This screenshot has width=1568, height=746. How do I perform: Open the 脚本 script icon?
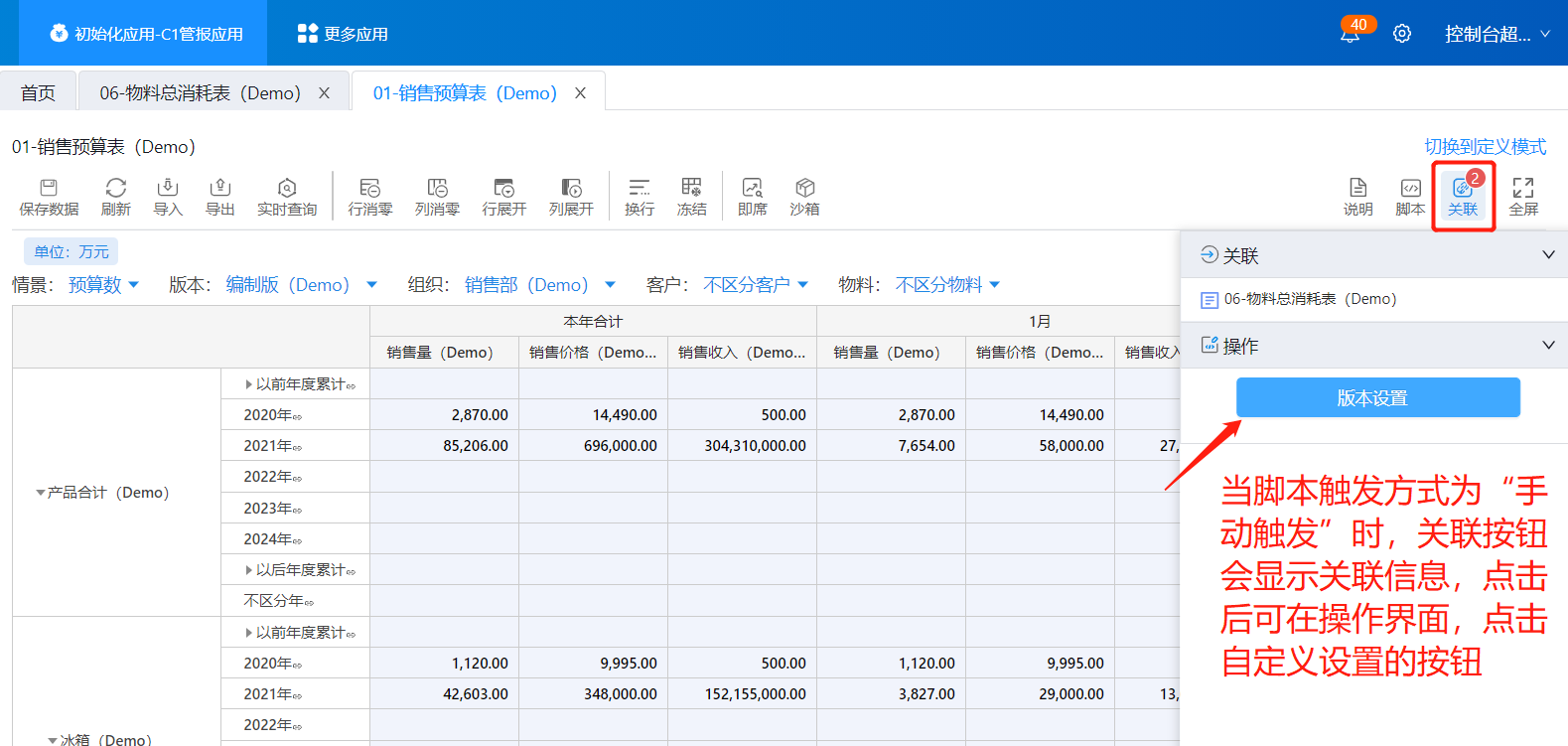coord(1410,196)
